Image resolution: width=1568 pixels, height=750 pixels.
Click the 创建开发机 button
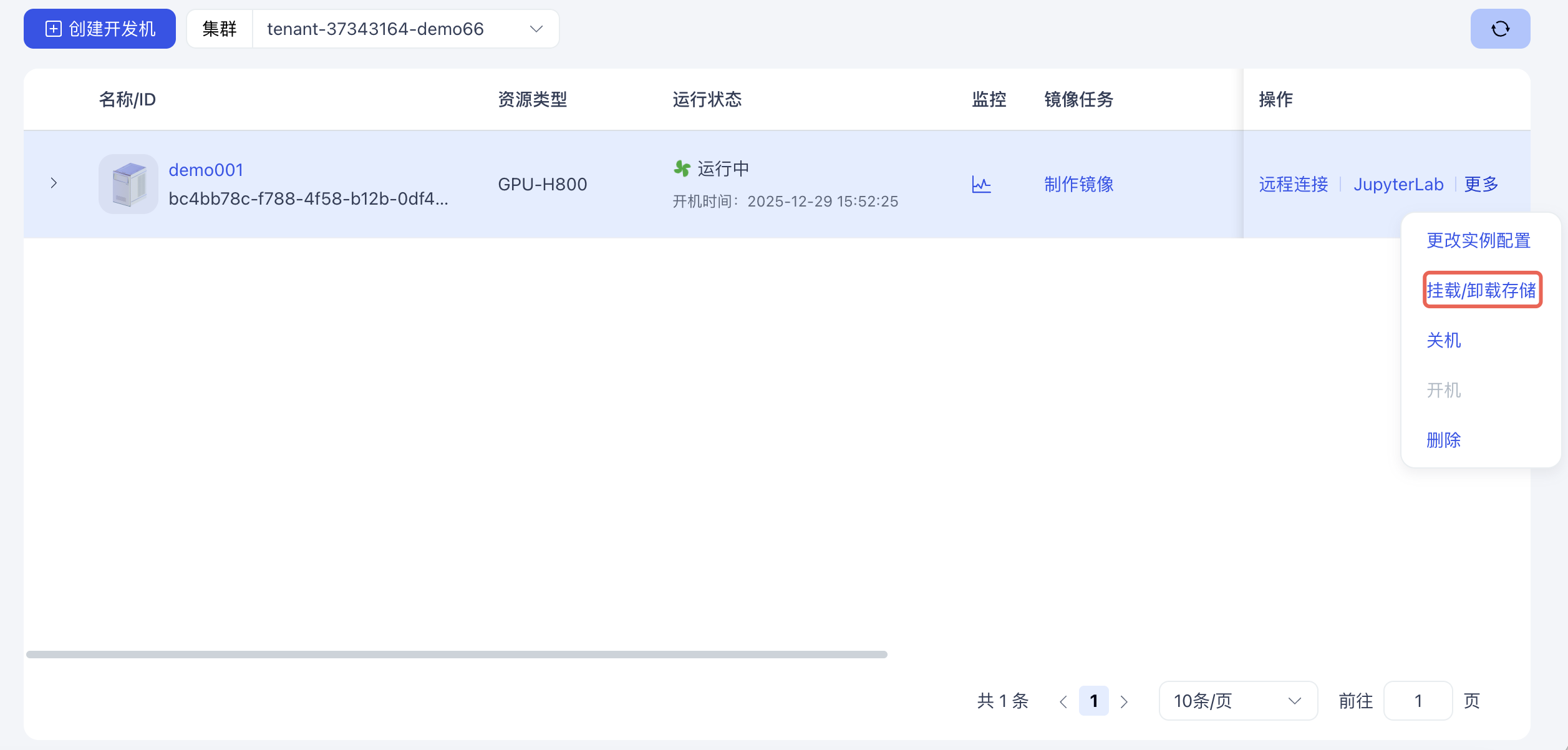pos(100,29)
